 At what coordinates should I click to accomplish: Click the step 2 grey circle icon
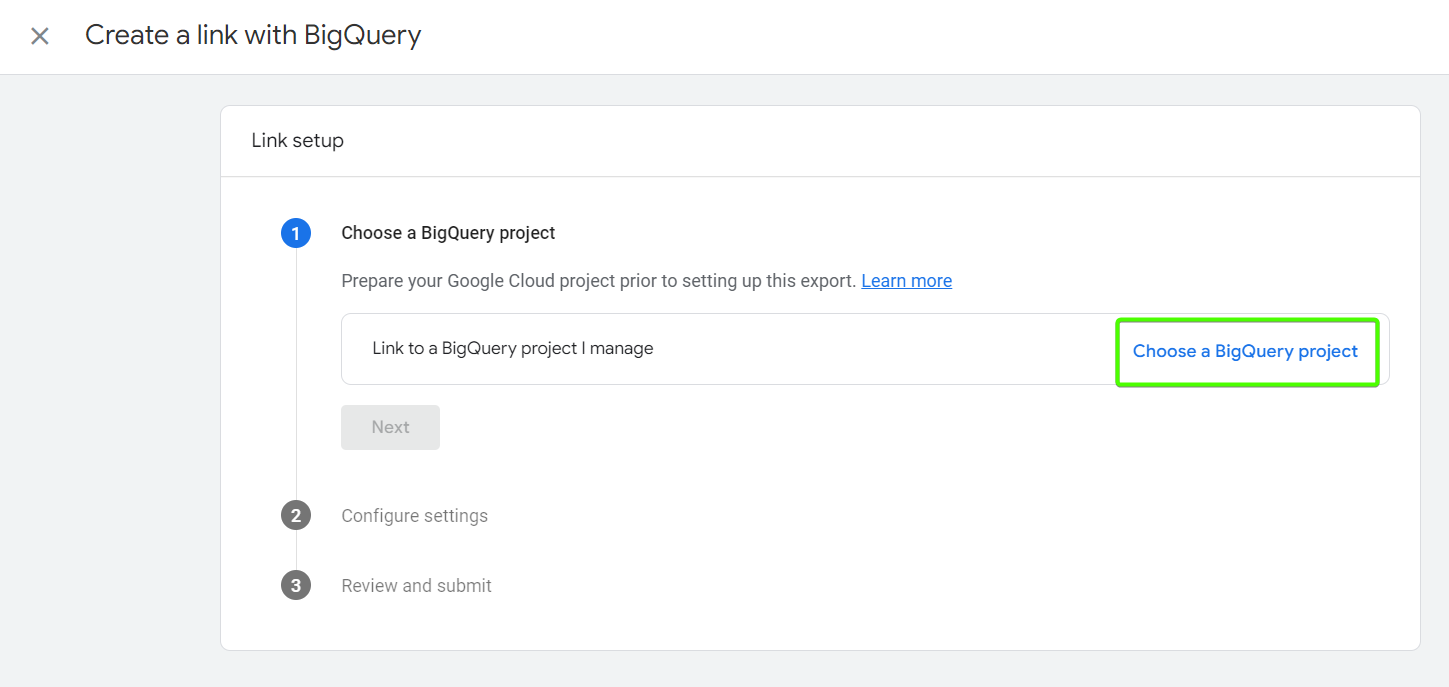296,515
